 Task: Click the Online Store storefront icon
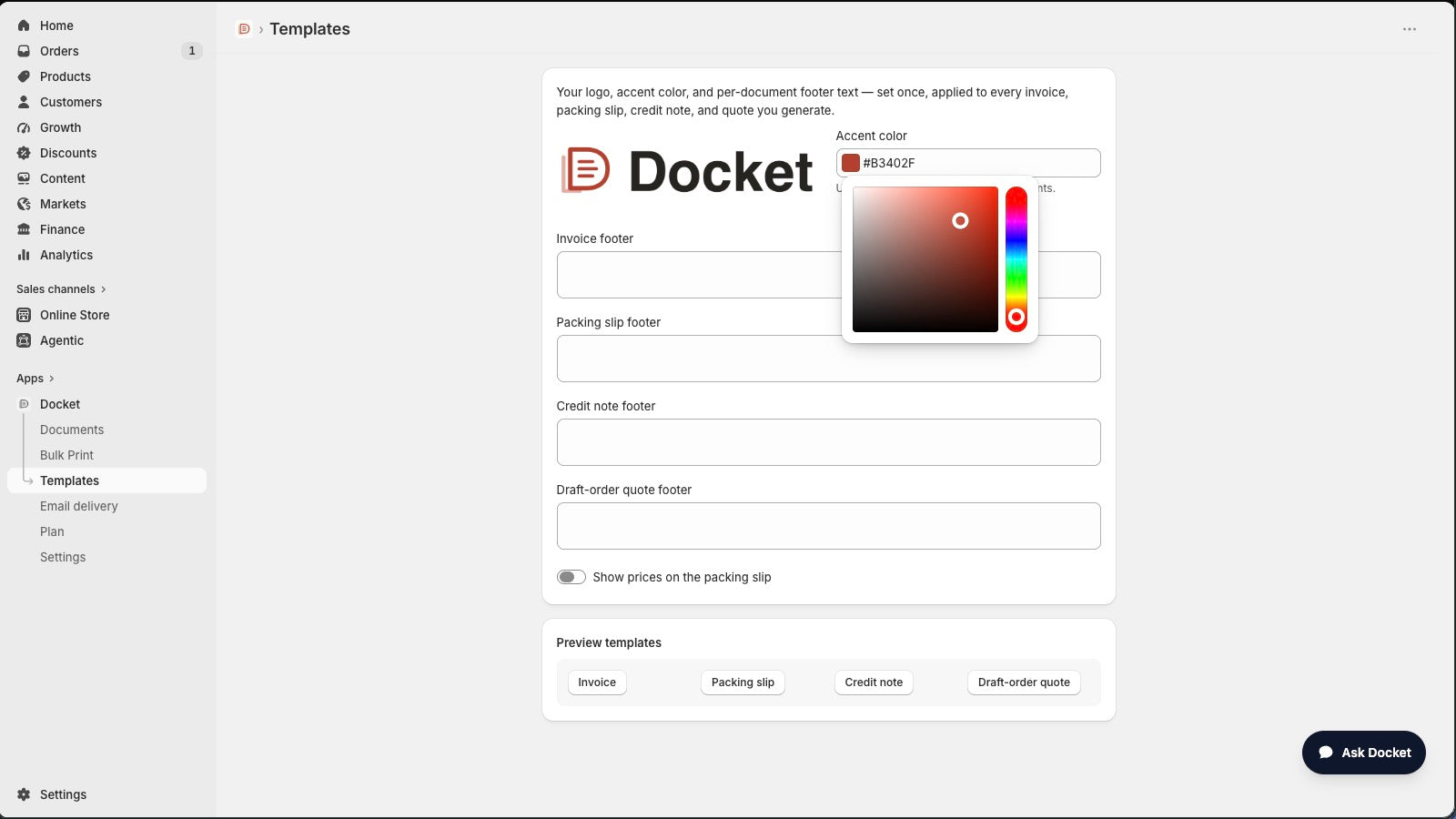(24, 315)
